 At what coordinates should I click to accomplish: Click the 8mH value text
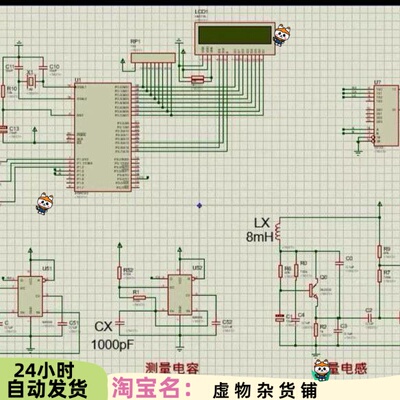260,237
